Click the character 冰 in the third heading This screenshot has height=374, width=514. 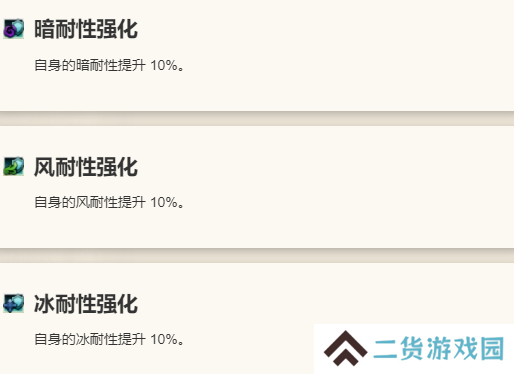tap(45, 304)
